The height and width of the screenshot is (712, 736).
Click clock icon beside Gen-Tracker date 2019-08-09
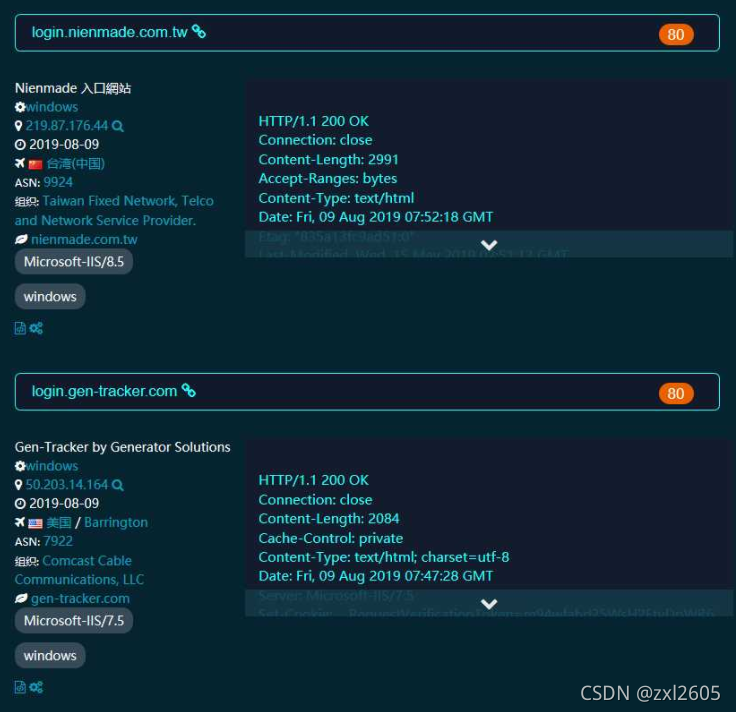tap(20, 504)
